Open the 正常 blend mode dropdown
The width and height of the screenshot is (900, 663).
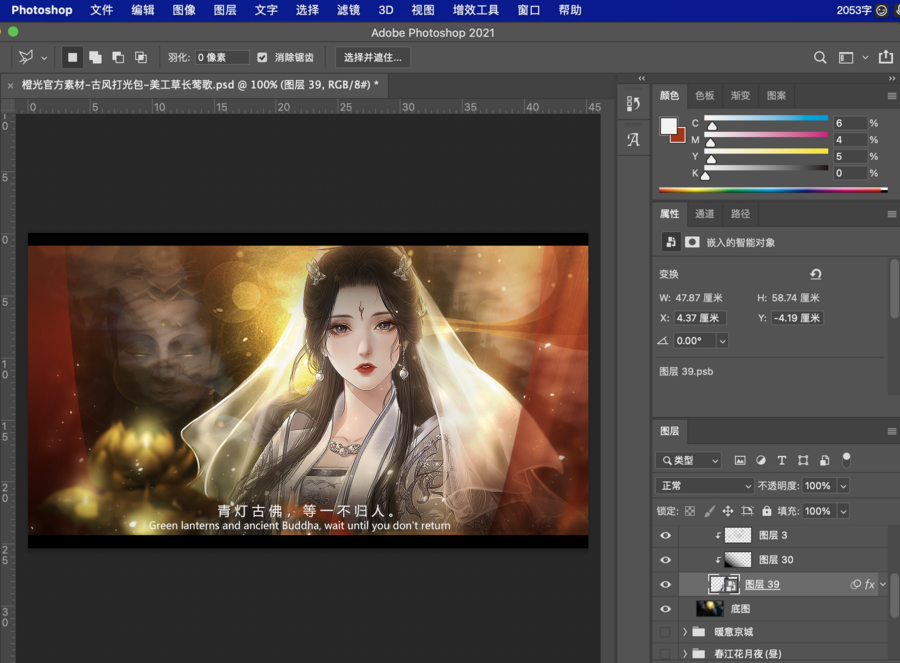point(705,486)
